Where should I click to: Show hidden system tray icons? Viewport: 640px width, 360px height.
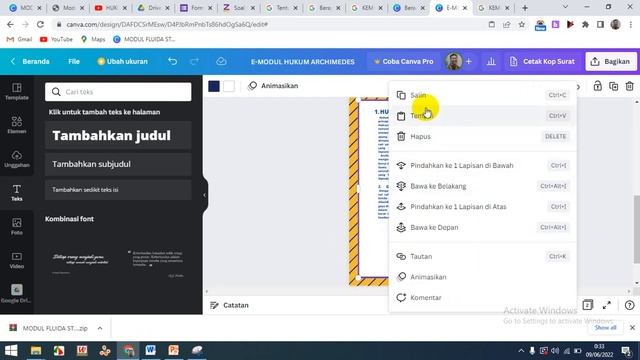pos(521,351)
